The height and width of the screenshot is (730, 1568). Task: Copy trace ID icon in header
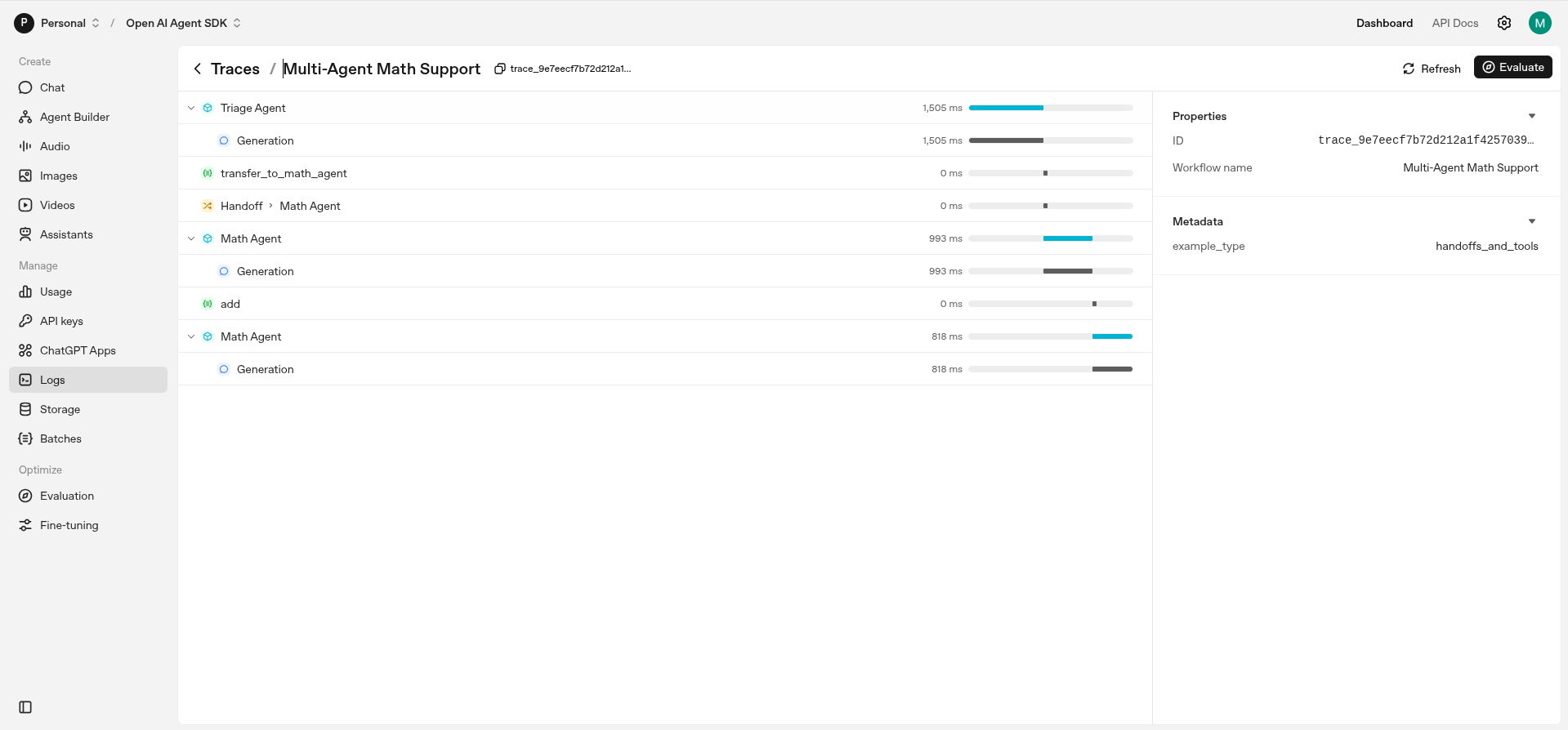(499, 69)
